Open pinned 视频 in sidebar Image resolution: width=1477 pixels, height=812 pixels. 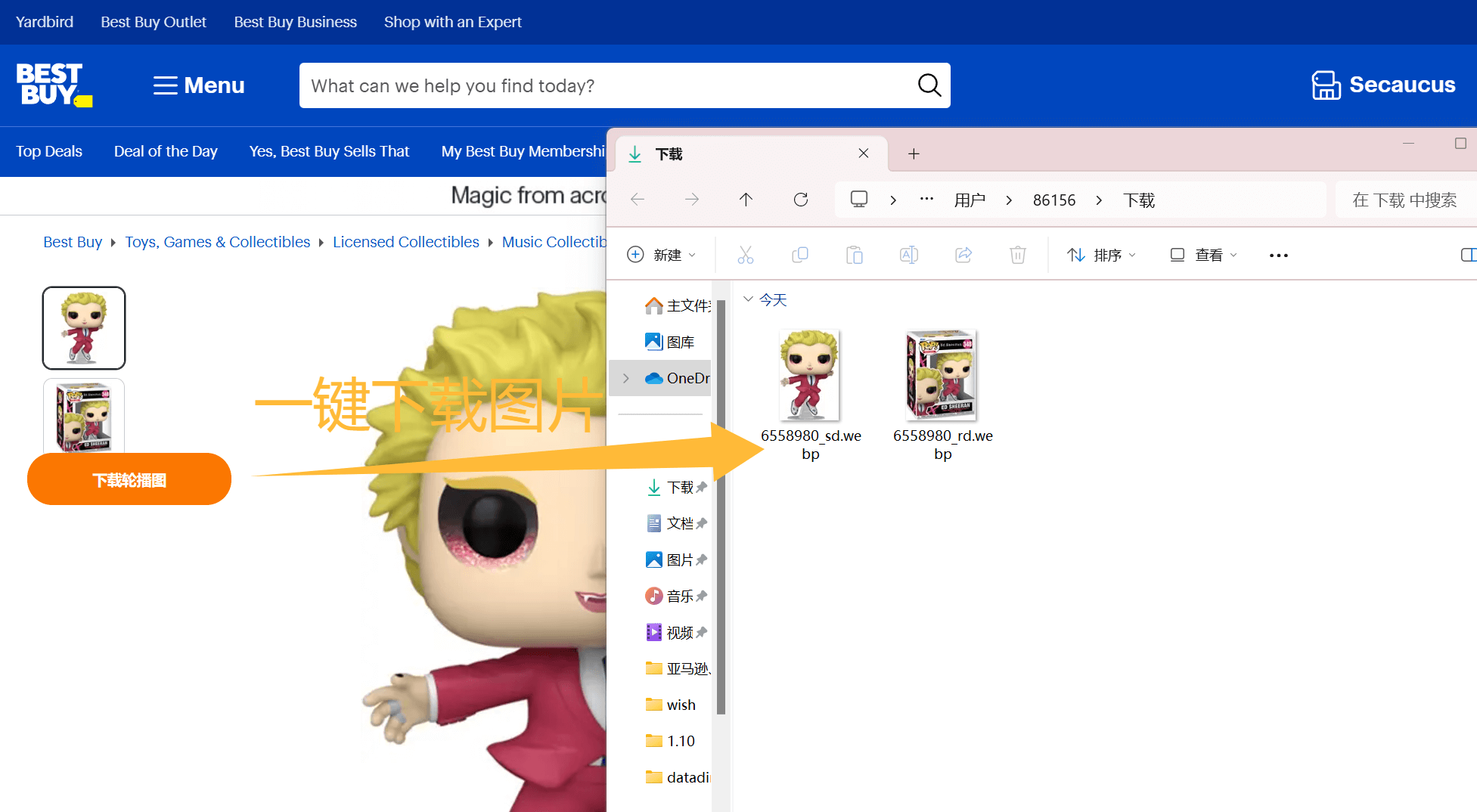[x=676, y=632]
